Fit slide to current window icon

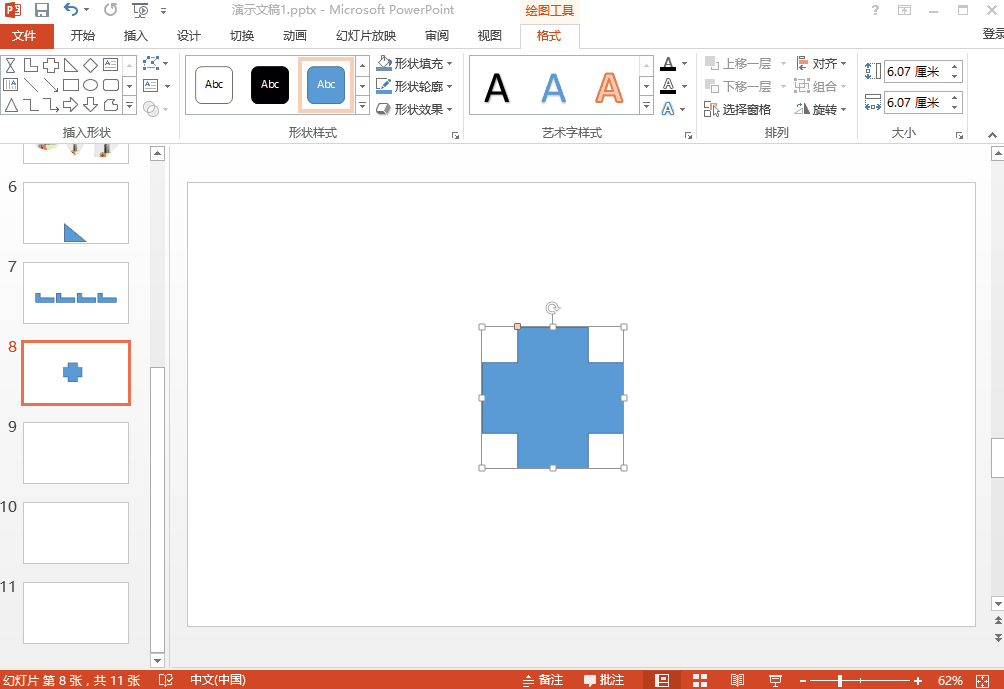click(982, 680)
